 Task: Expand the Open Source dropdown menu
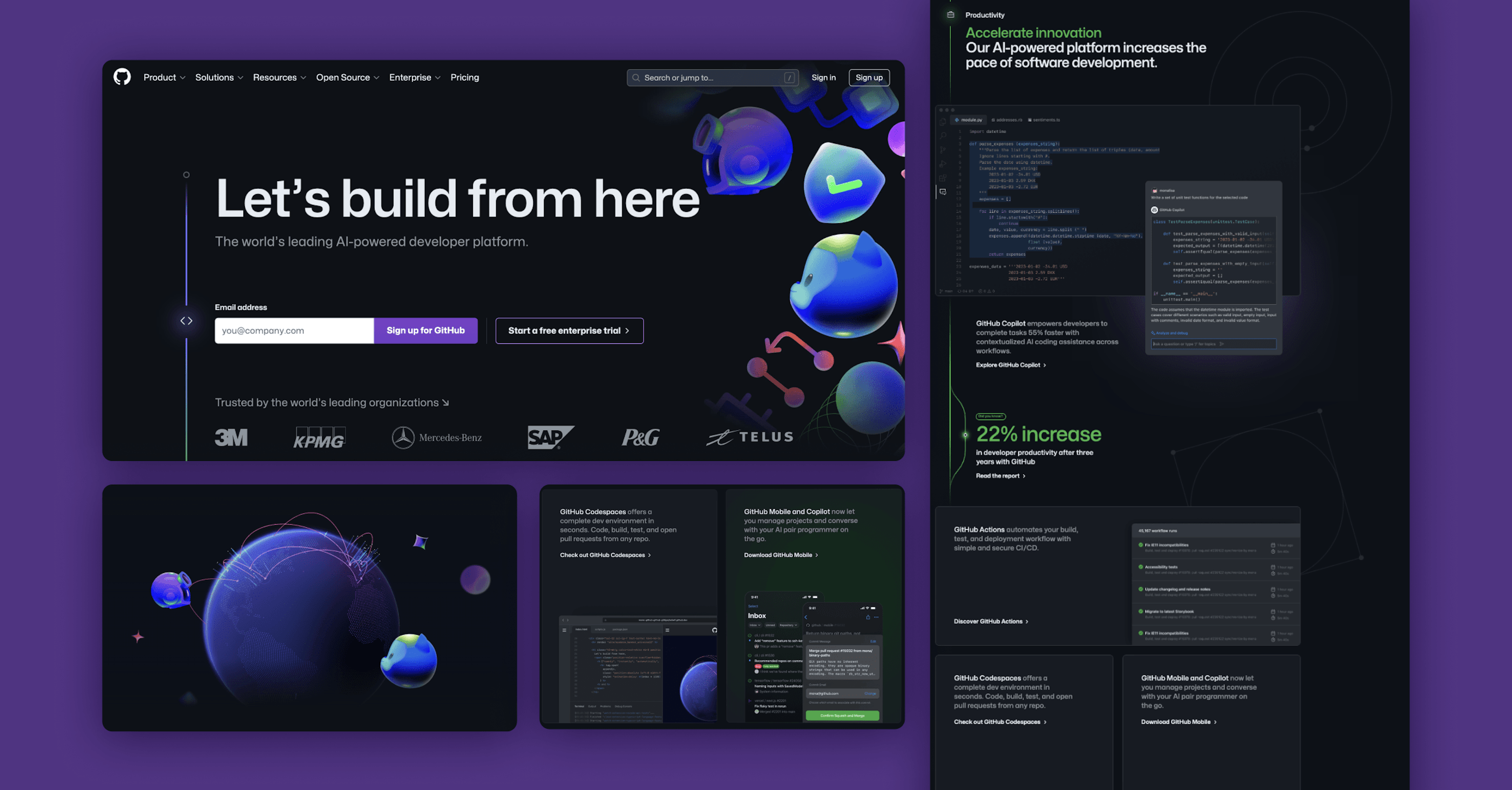tap(347, 78)
